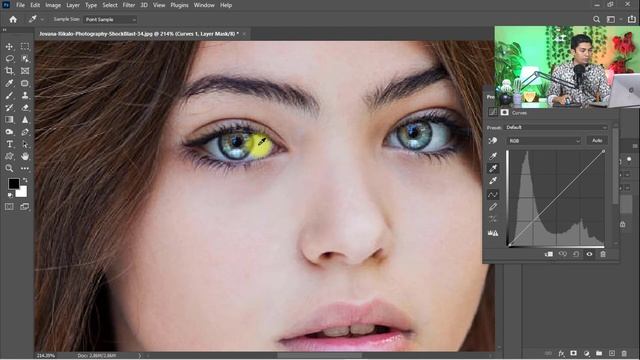Click the share button at top right
Viewport: 640px width, 360px height.
[x=631, y=19]
